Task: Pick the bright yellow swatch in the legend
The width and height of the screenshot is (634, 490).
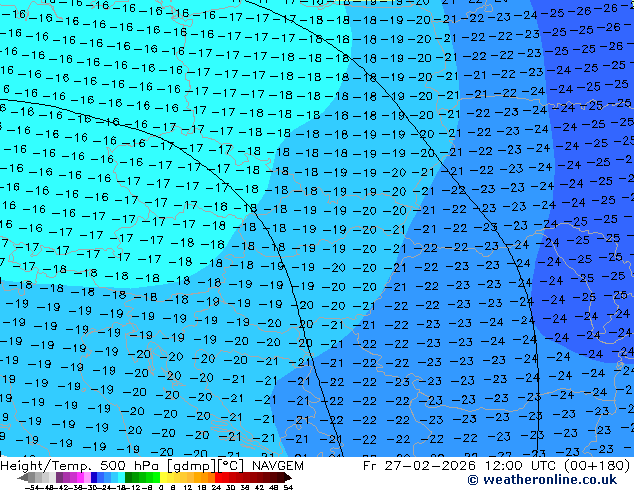Action: [163, 477]
